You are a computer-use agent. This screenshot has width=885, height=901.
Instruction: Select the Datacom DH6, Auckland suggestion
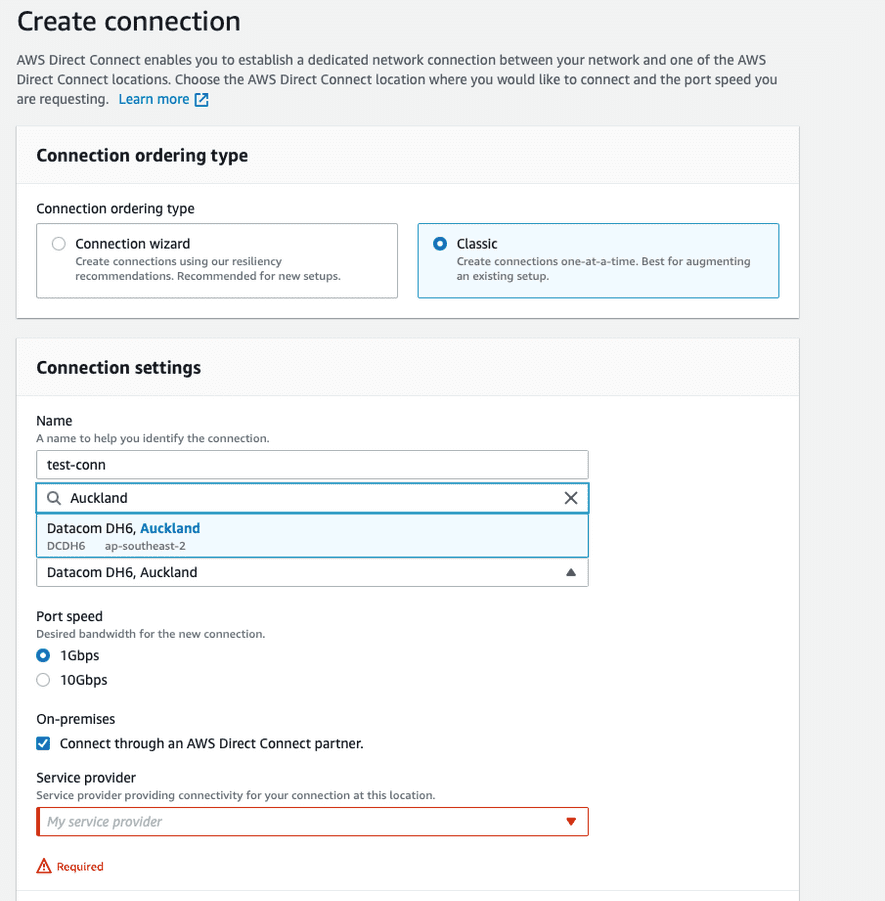coord(310,536)
